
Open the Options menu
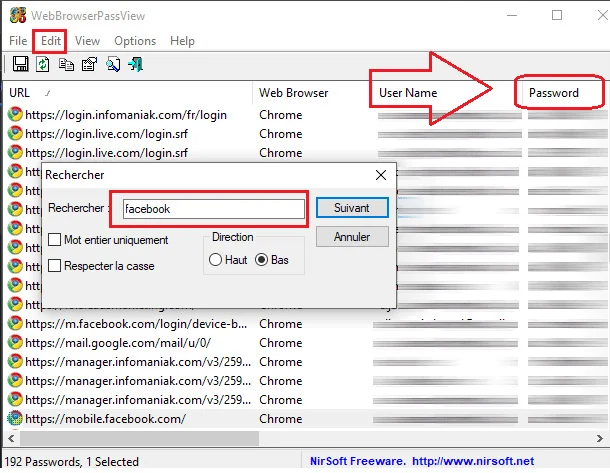click(x=135, y=41)
